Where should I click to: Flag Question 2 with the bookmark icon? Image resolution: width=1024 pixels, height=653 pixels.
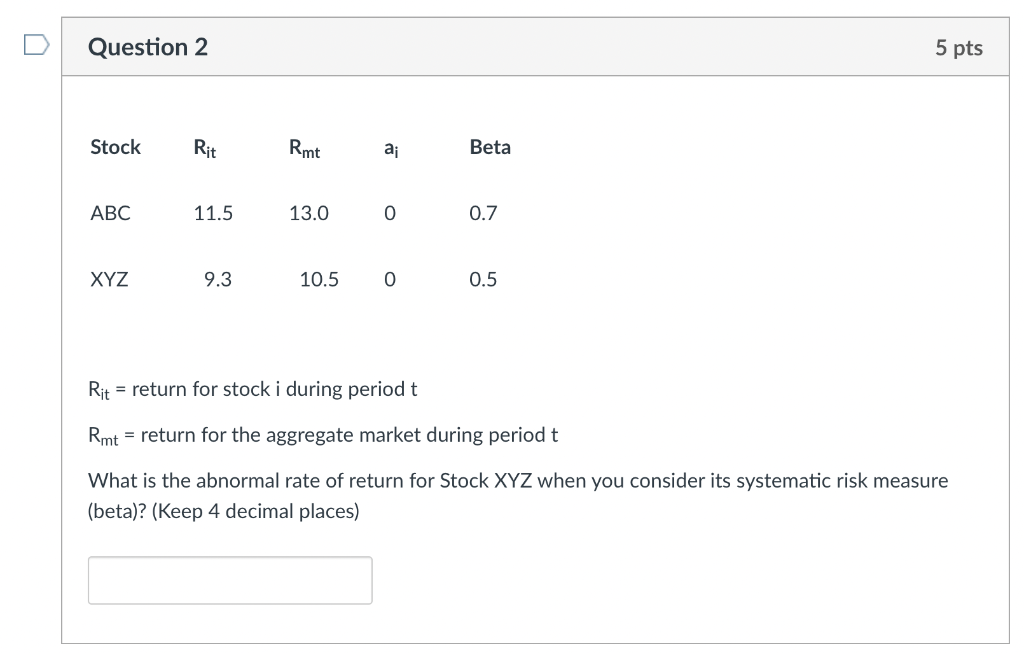[x=34, y=45]
